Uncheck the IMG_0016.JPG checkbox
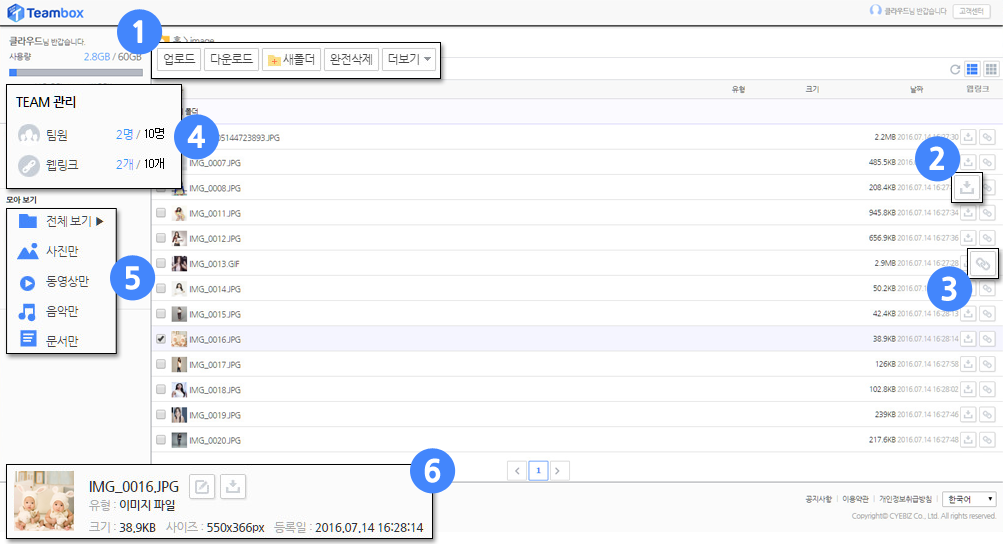Screen dimensions: 1003x544 point(161,339)
